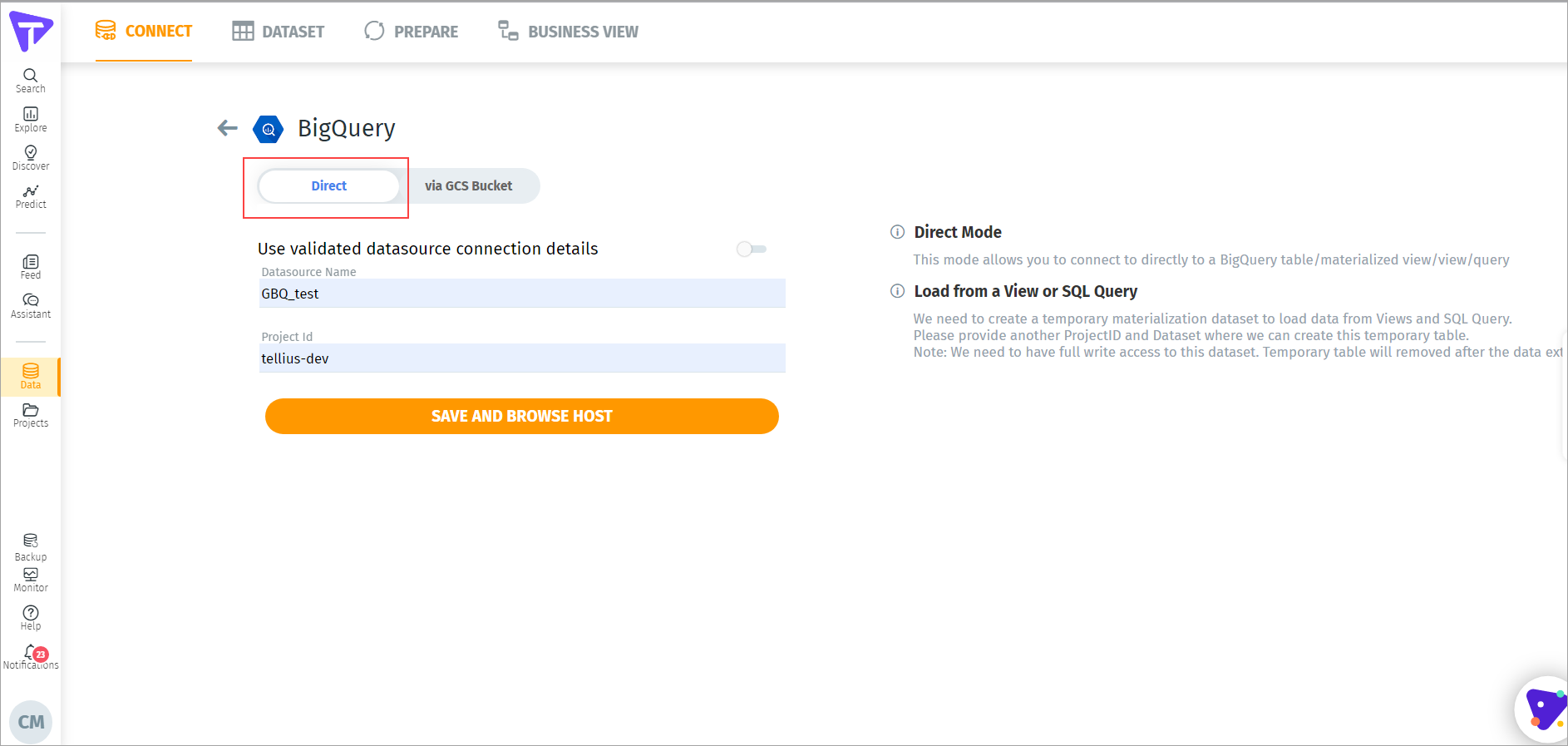Click SAVE AND BROWSE HOST button
The height and width of the screenshot is (746, 1568).
coord(522,416)
